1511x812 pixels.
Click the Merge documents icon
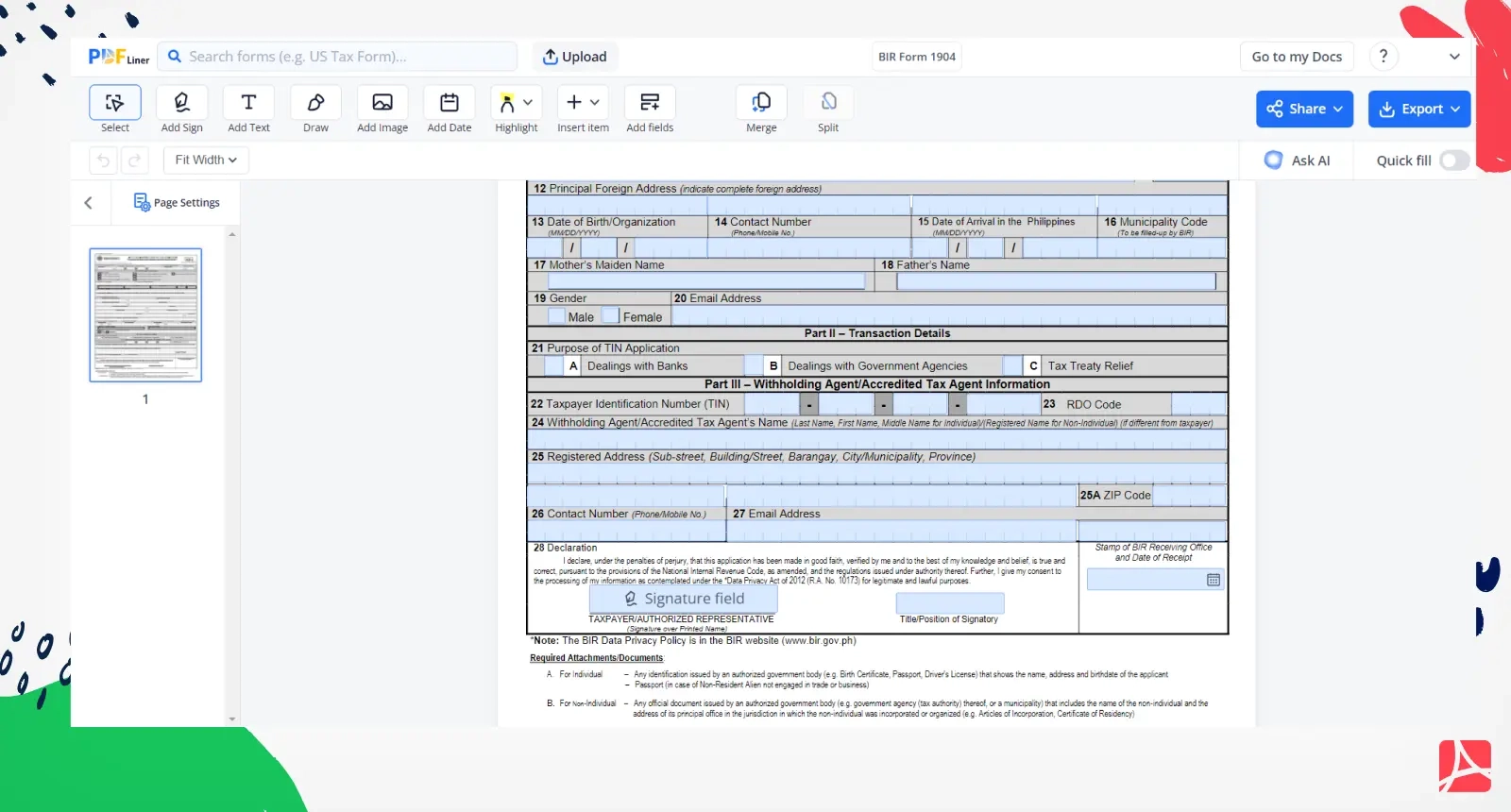click(761, 102)
